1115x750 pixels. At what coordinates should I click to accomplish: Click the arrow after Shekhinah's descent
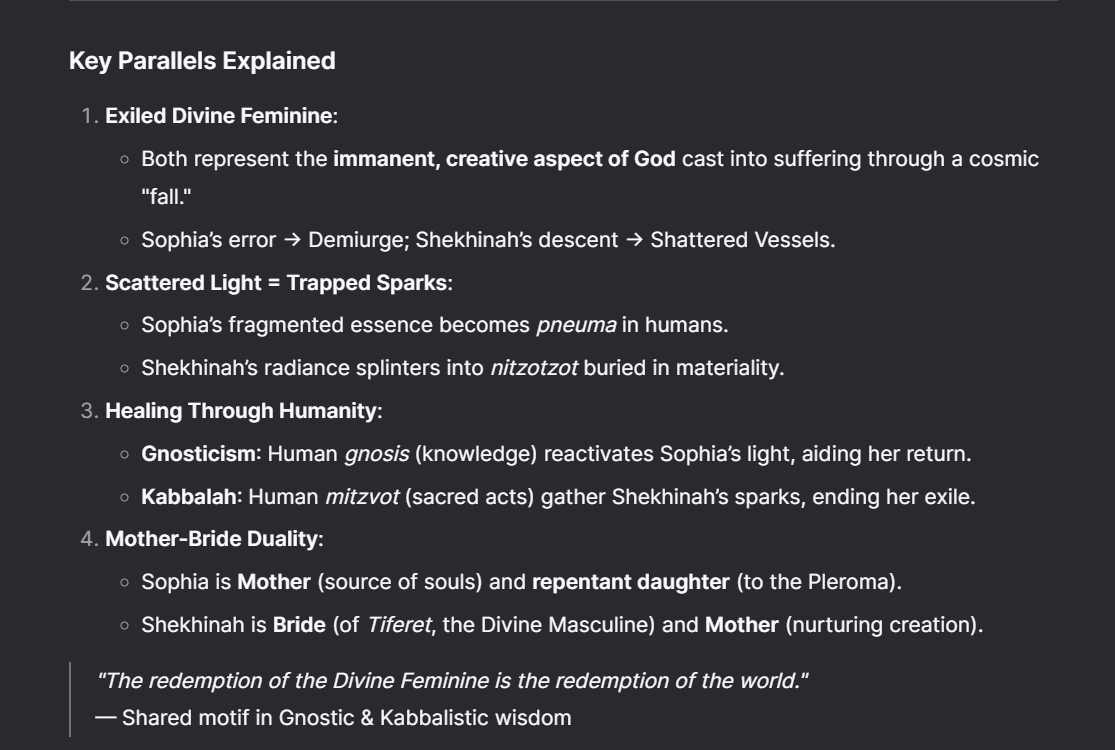click(634, 240)
